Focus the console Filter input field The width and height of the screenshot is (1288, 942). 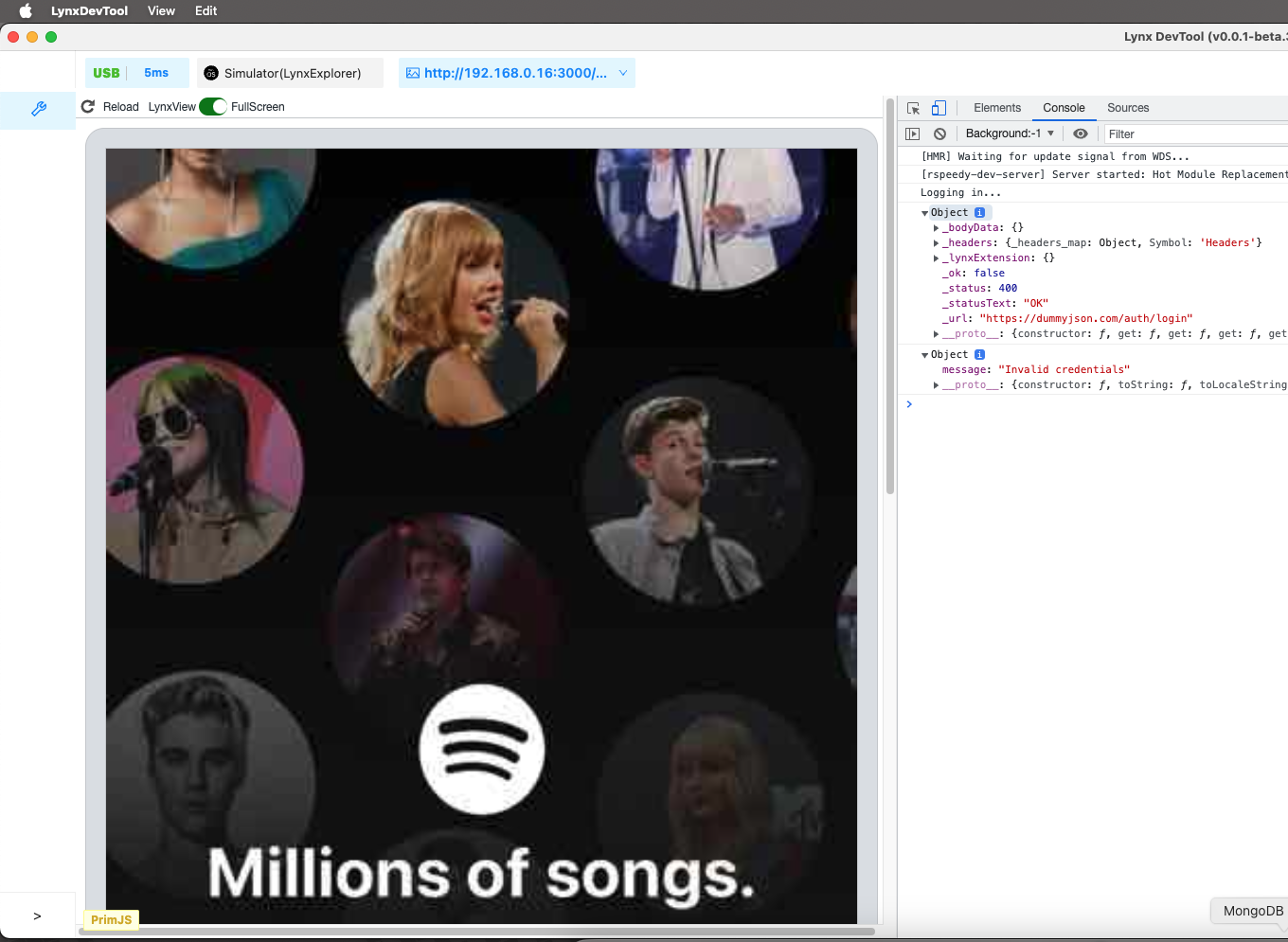[1195, 134]
